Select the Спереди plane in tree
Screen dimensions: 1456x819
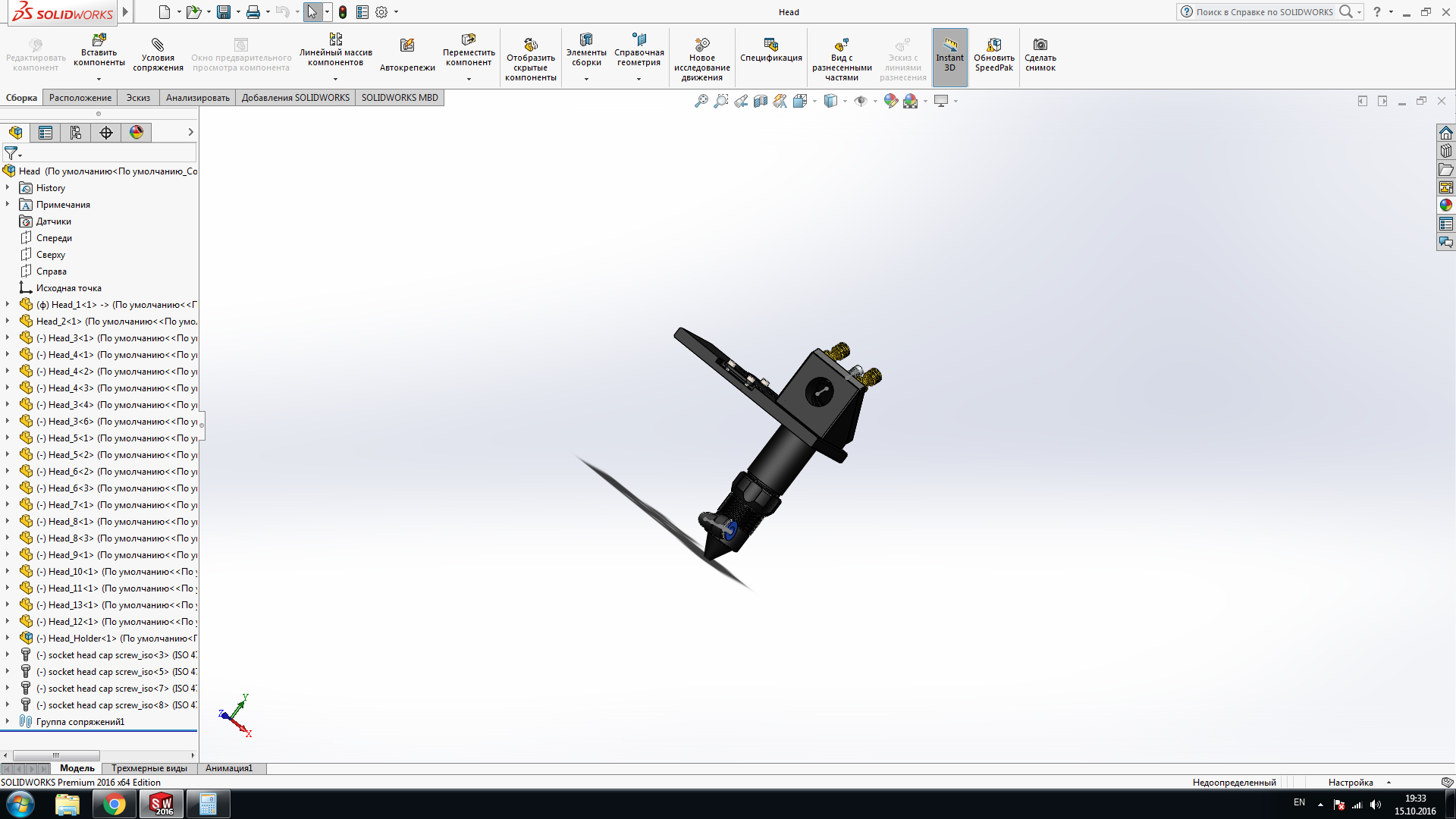pos(54,238)
